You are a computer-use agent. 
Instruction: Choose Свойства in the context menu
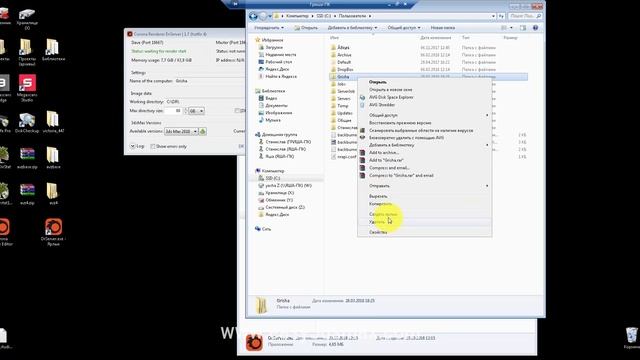(378, 232)
